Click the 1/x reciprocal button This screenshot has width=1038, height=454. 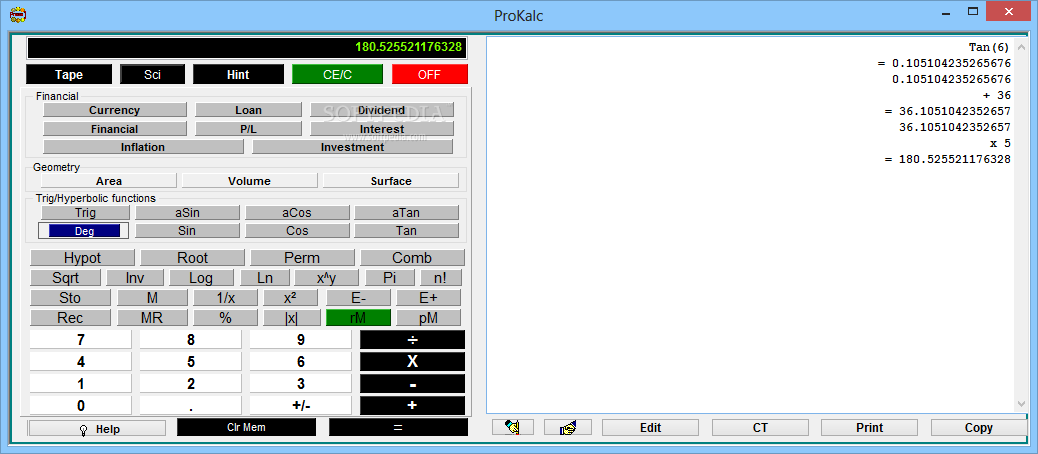click(x=226, y=298)
